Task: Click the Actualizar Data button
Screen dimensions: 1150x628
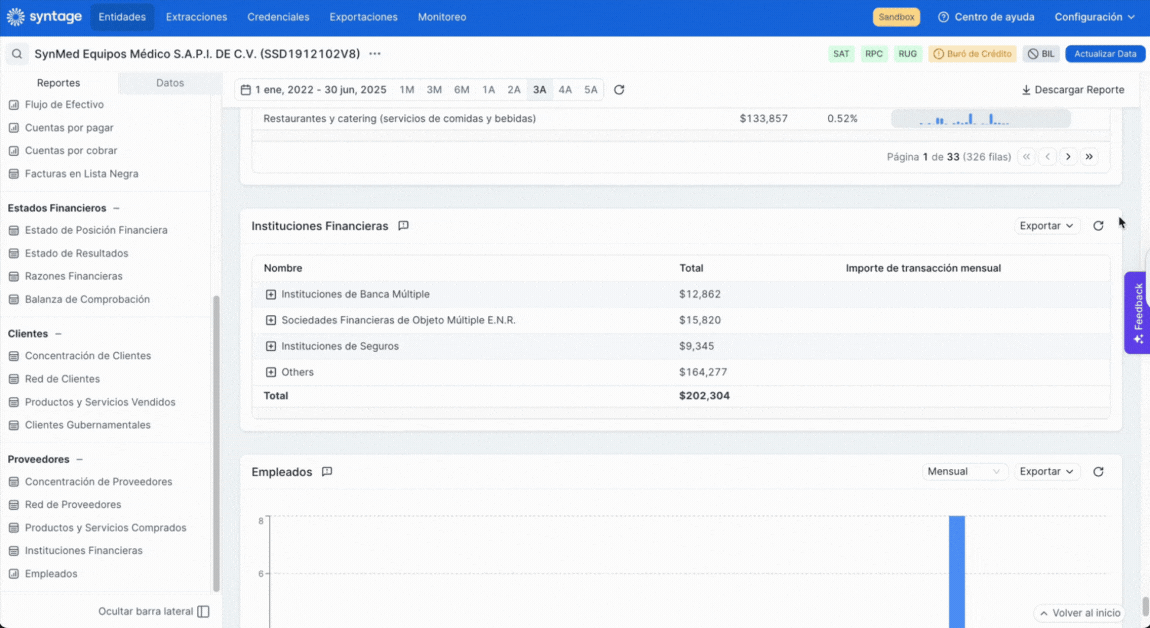Action: coord(1105,54)
